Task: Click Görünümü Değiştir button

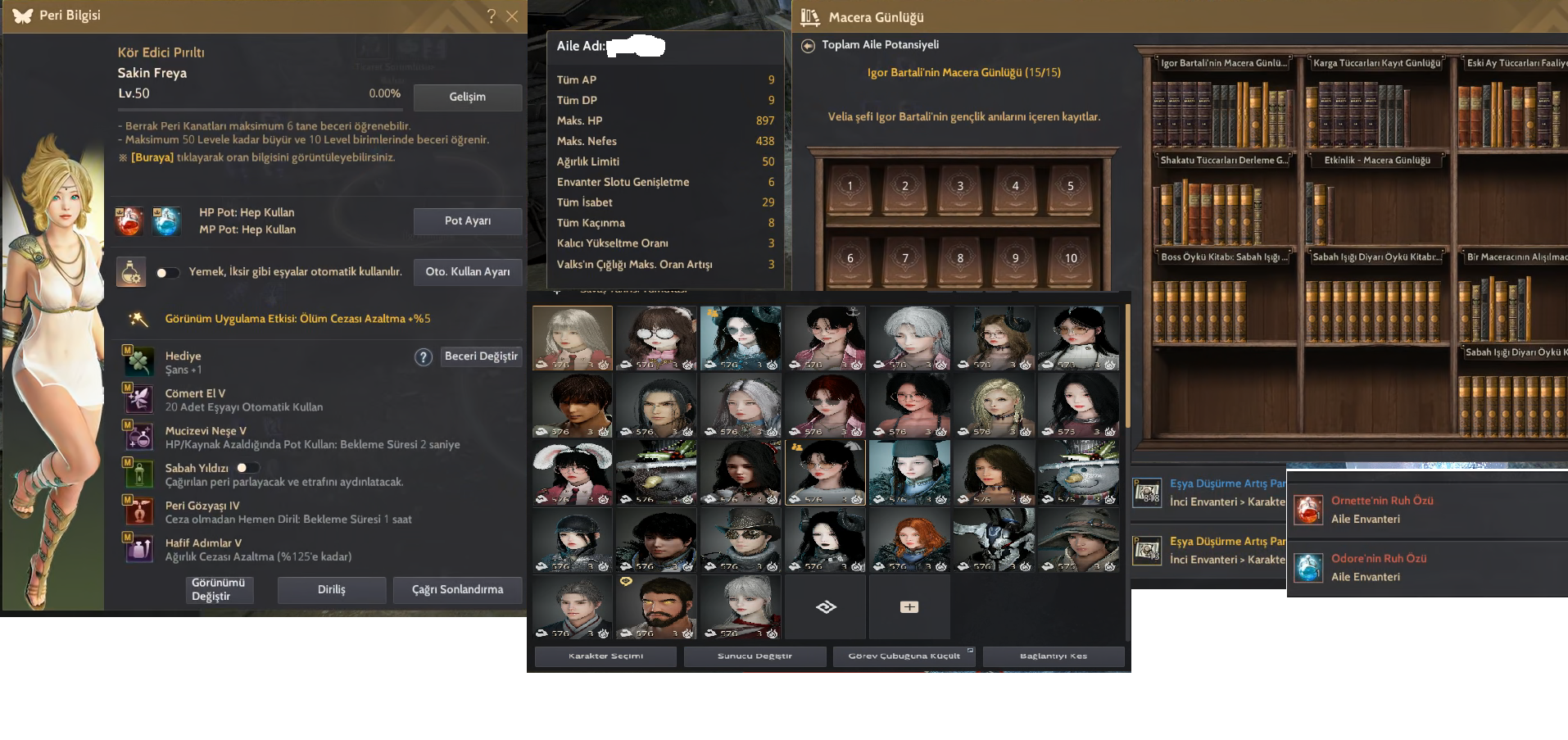Action: 219,590
